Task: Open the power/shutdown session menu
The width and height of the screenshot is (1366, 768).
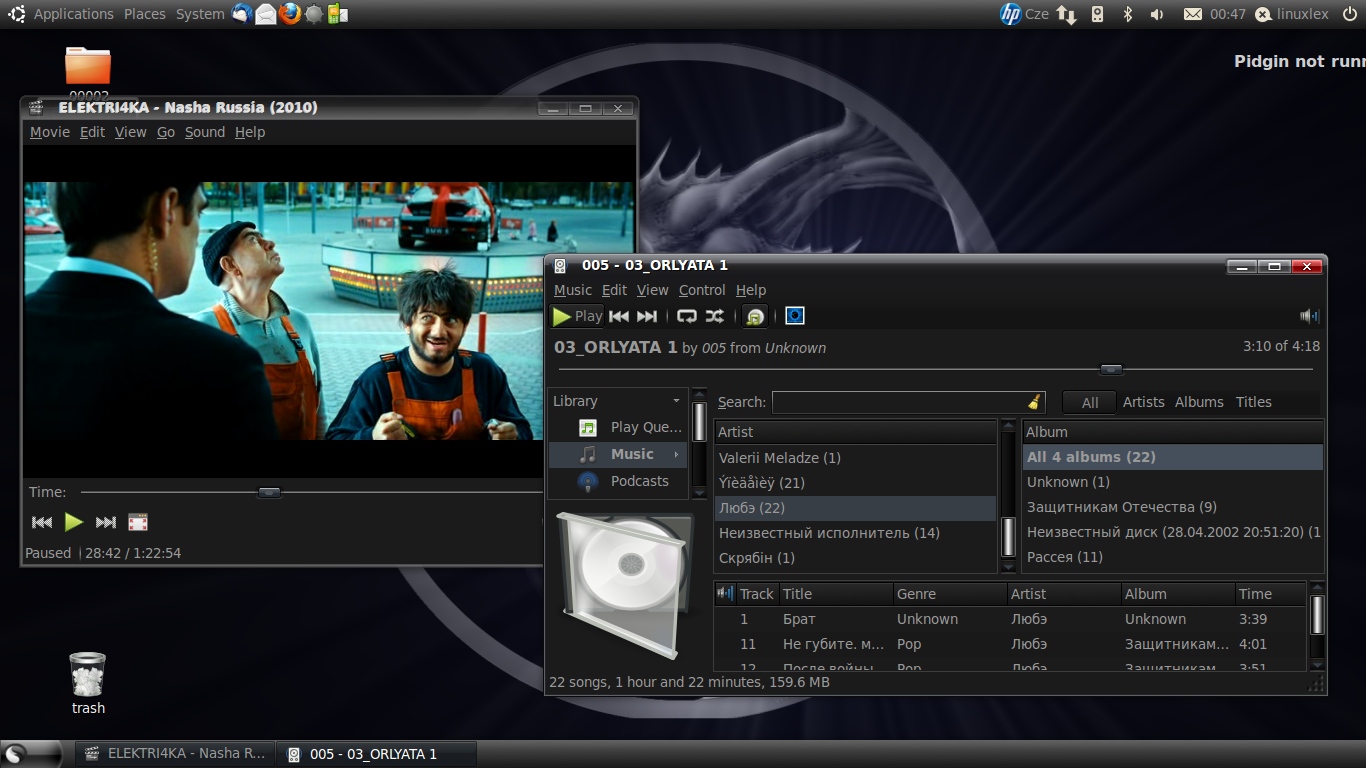Action: point(1349,14)
